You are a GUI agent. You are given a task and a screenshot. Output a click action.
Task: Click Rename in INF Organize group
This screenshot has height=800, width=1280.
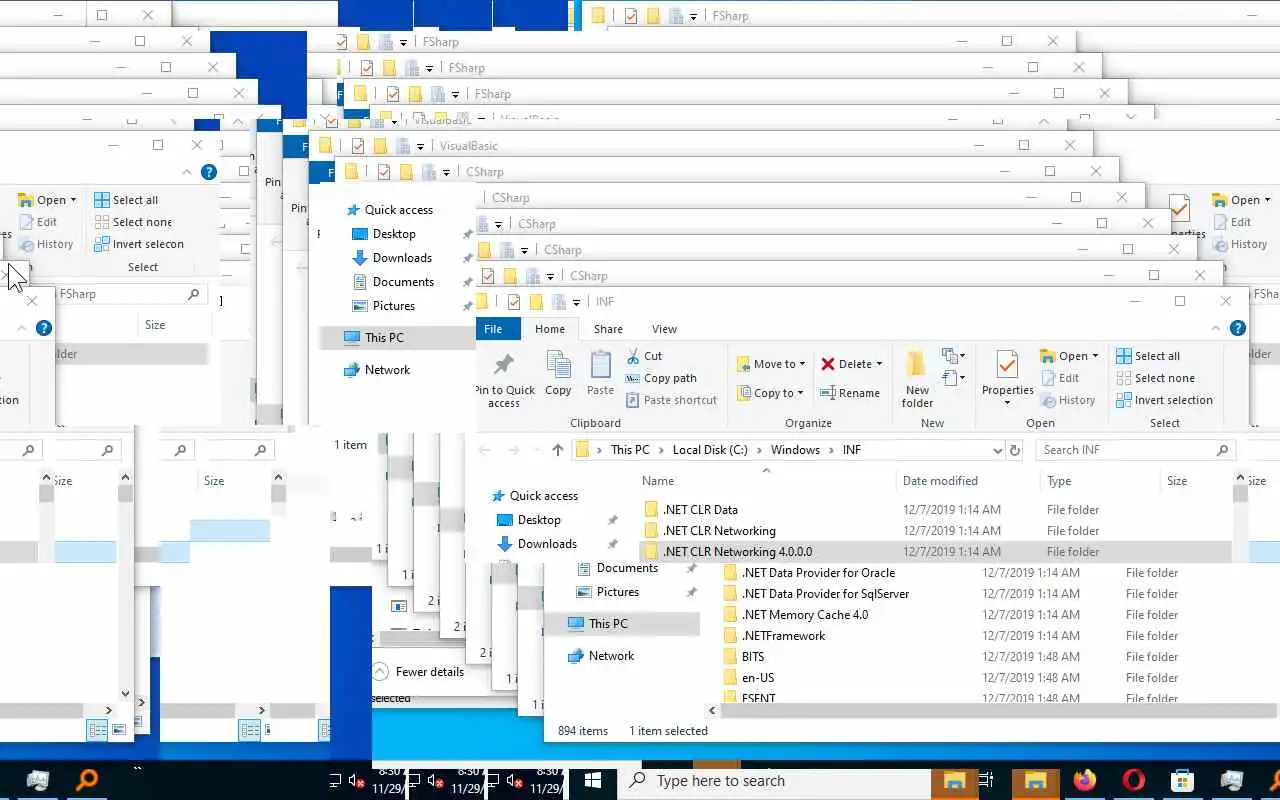[849, 393]
